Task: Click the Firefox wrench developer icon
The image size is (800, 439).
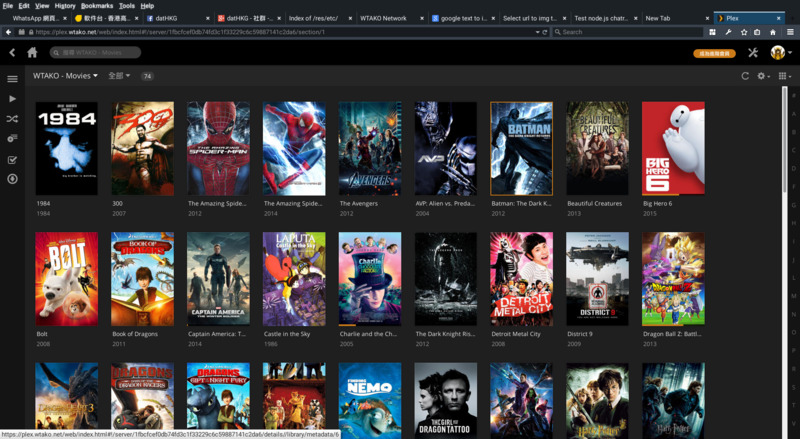Action: (728, 32)
